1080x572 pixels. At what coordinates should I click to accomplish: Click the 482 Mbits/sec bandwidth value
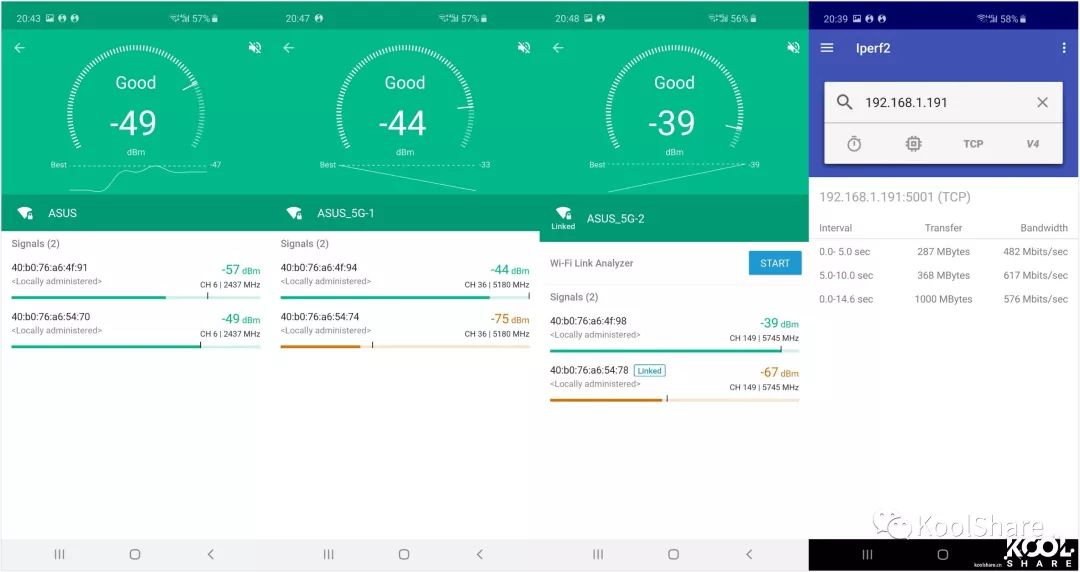tap(1035, 252)
